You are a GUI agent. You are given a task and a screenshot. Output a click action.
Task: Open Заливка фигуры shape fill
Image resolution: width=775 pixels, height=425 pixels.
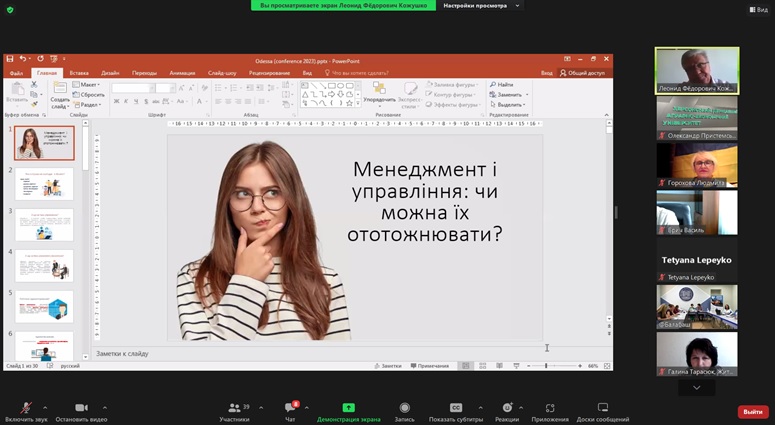point(451,85)
